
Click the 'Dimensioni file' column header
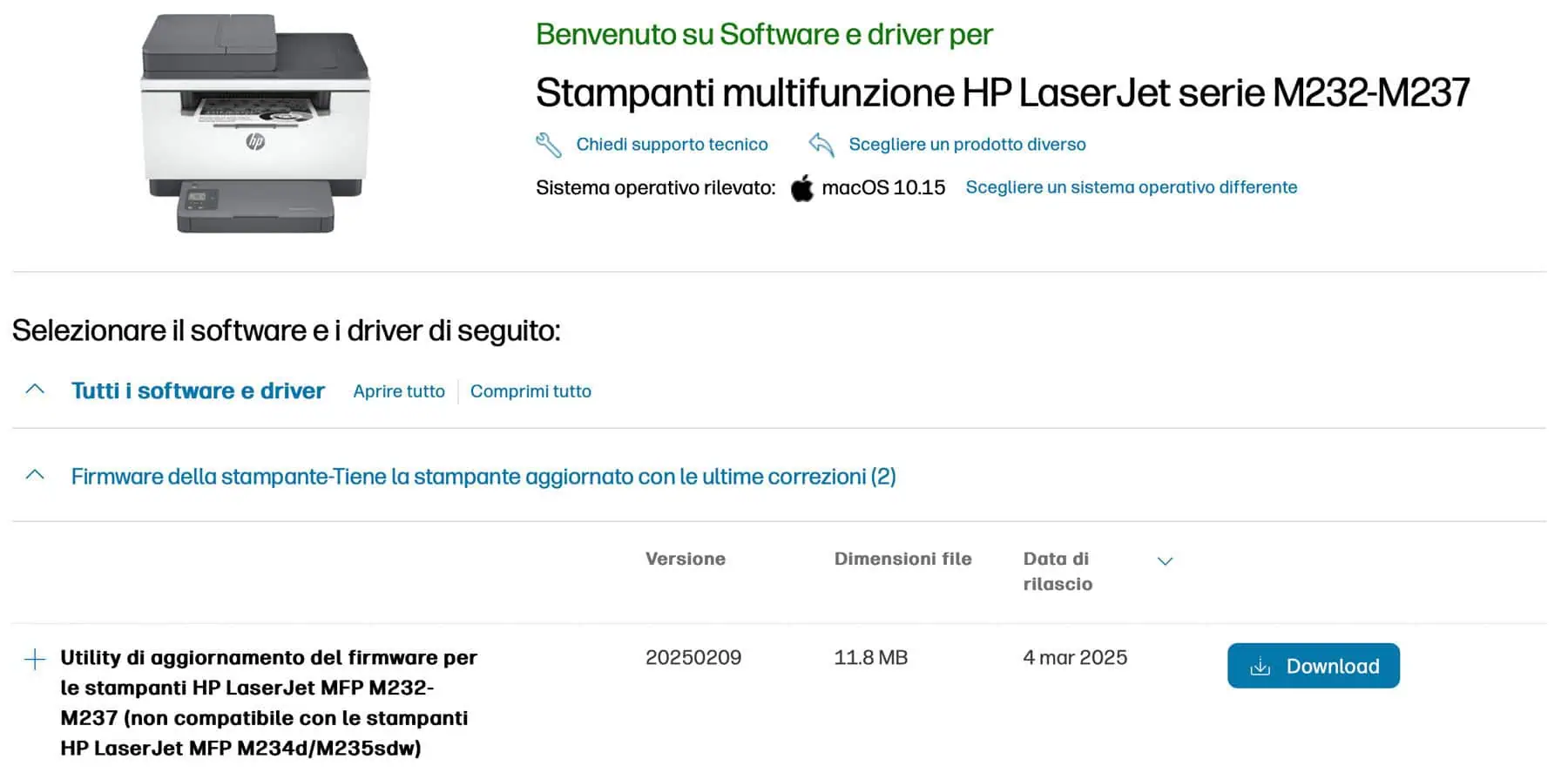click(x=902, y=559)
